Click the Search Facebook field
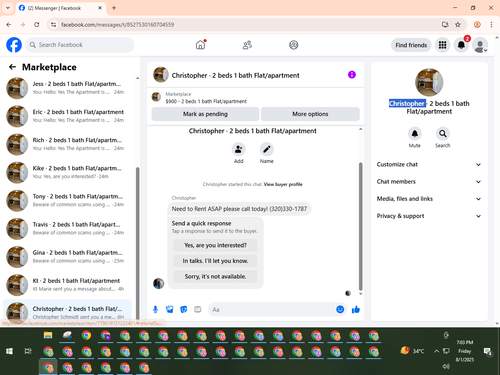 pos(80,45)
